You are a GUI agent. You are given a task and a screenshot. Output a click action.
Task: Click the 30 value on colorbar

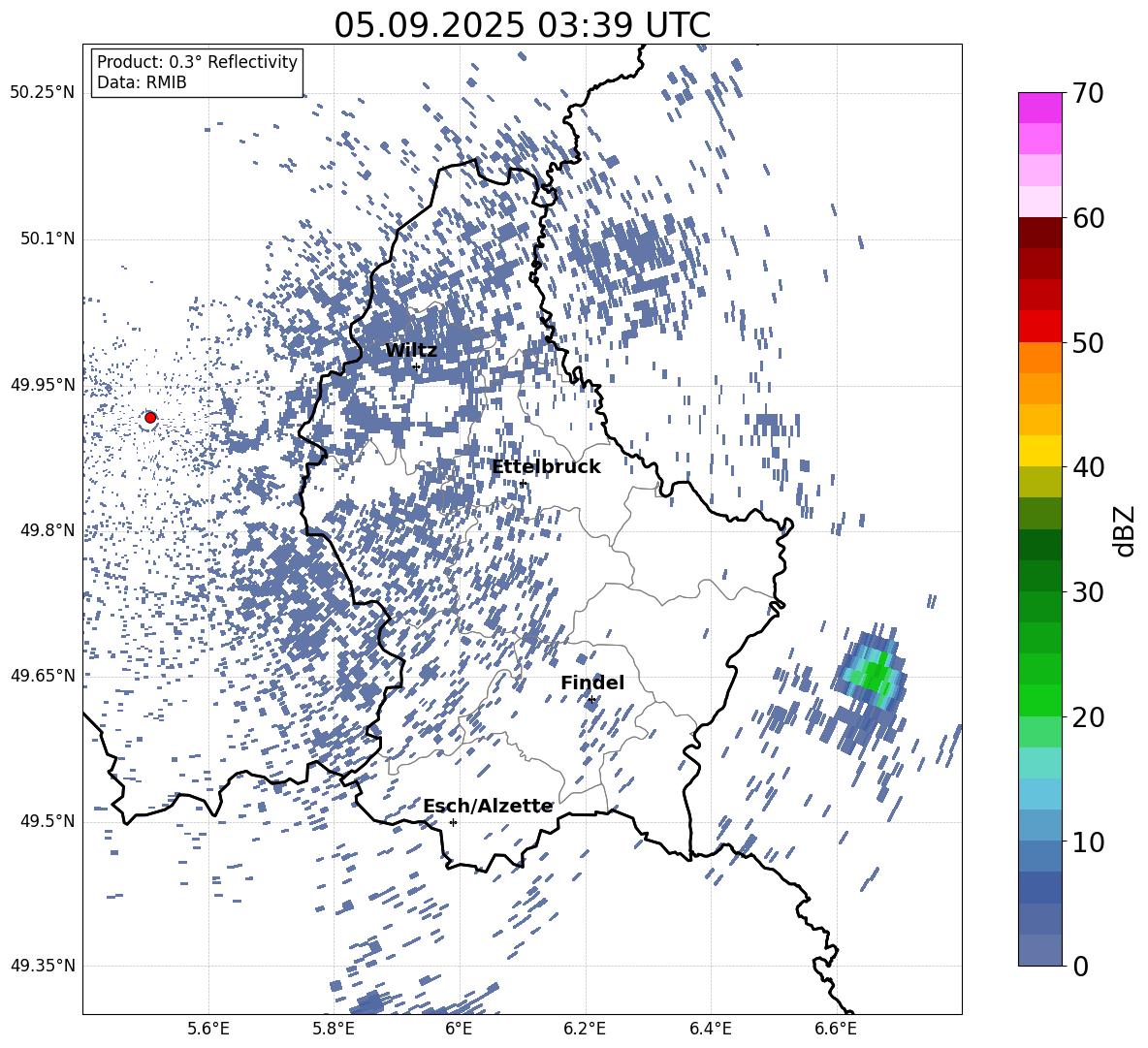1088,592
